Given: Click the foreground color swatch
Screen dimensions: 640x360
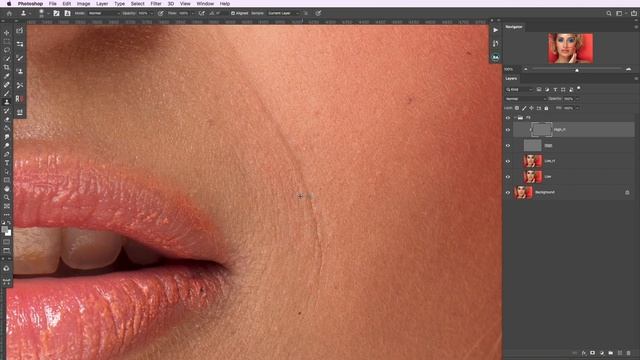Looking at the screenshot, I should (x=5, y=230).
